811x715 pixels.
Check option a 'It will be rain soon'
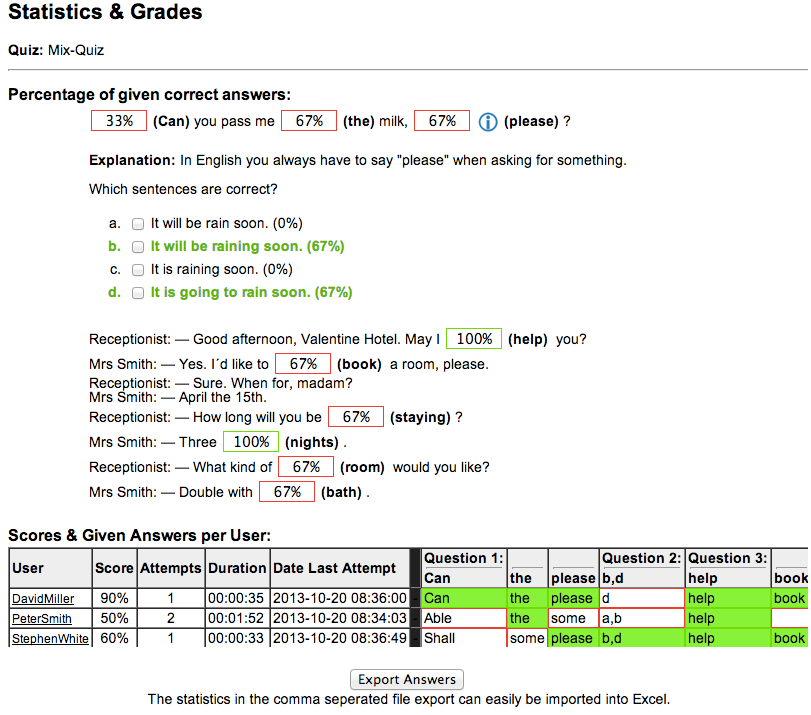pyautogui.click(x=139, y=224)
